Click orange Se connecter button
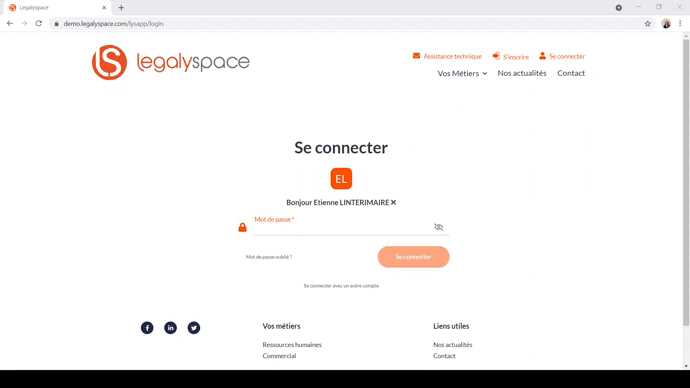Screen dimensions: 690x388 tap(413, 257)
